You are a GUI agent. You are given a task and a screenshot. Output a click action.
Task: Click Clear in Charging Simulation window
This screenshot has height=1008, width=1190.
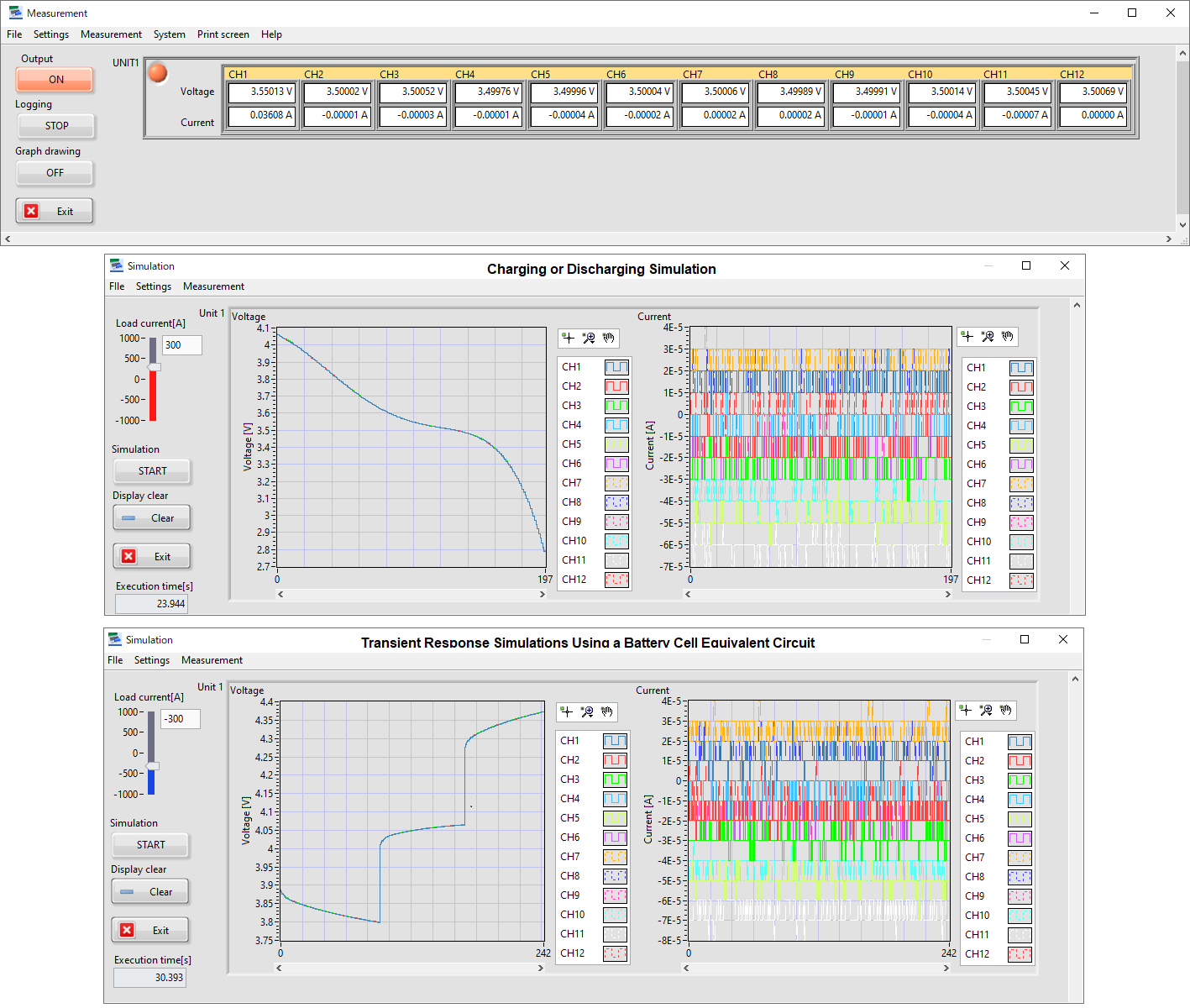click(152, 518)
